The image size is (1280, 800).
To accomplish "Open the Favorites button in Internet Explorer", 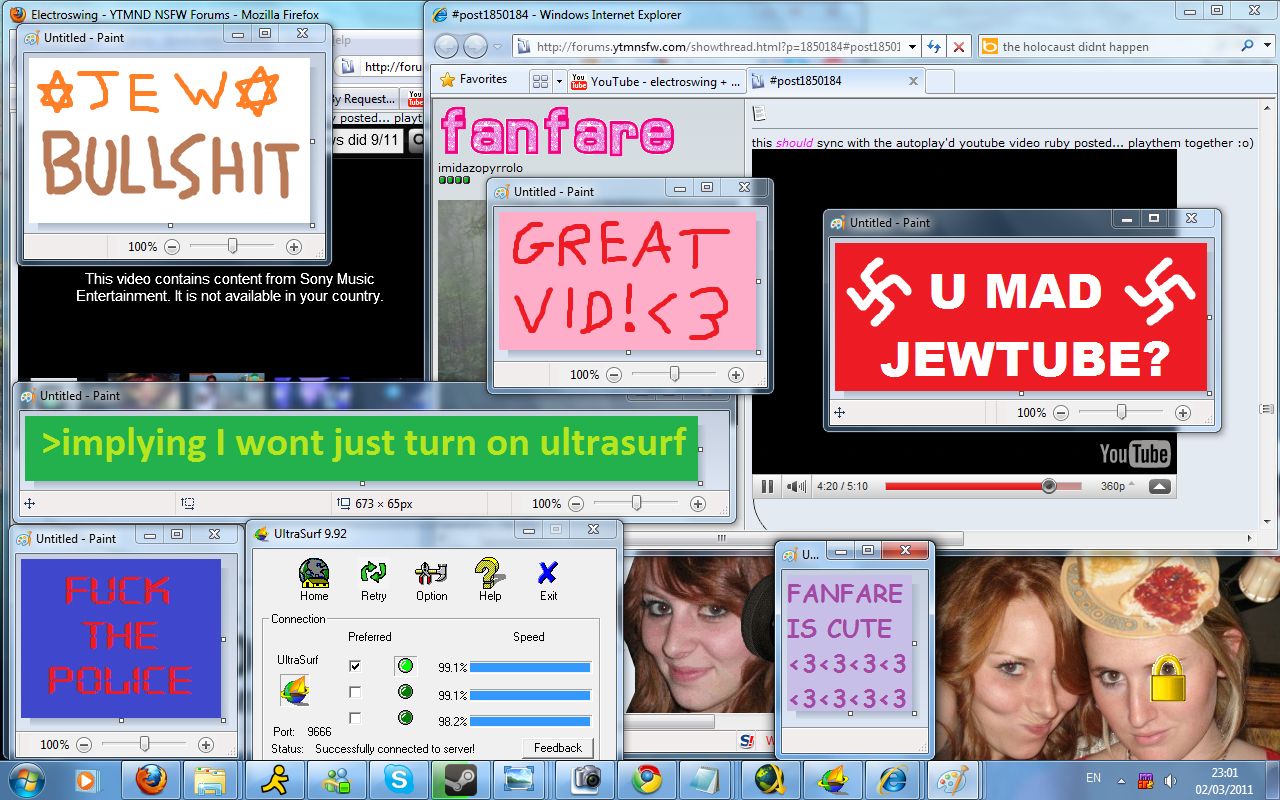I will [x=475, y=80].
